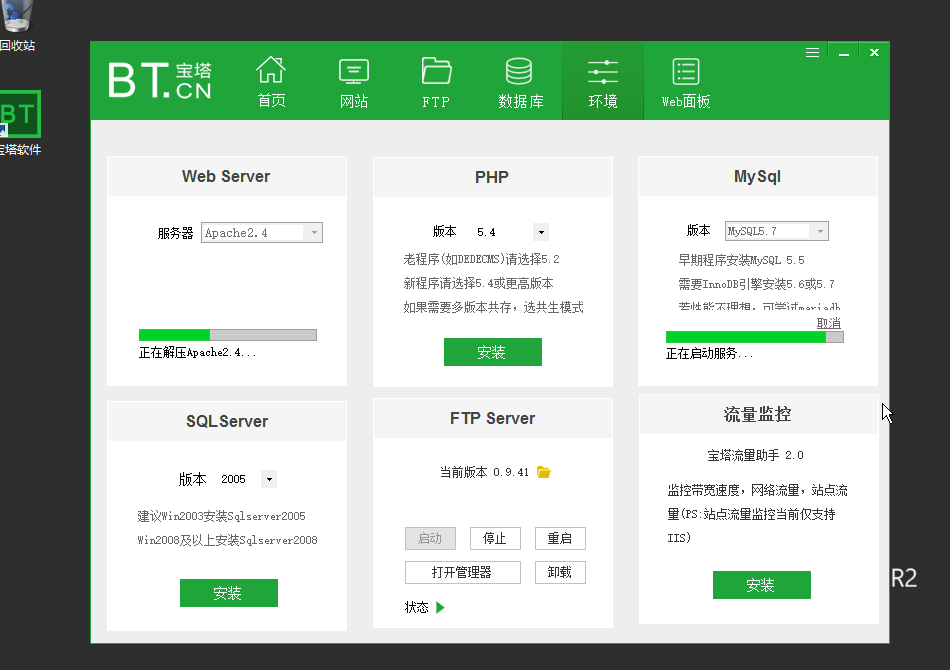Click the FTP Server 启动 button

coord(430,538)
